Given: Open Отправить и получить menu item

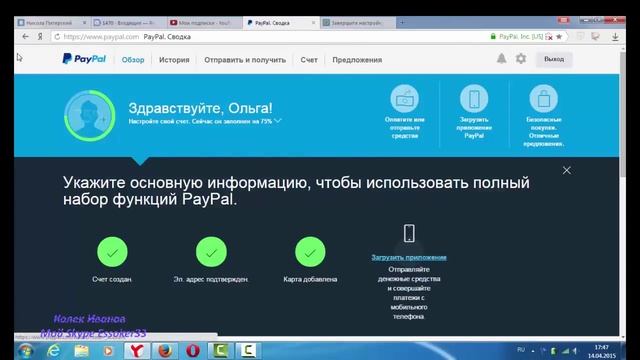Looking at the screenshot, I should [245, 60].
